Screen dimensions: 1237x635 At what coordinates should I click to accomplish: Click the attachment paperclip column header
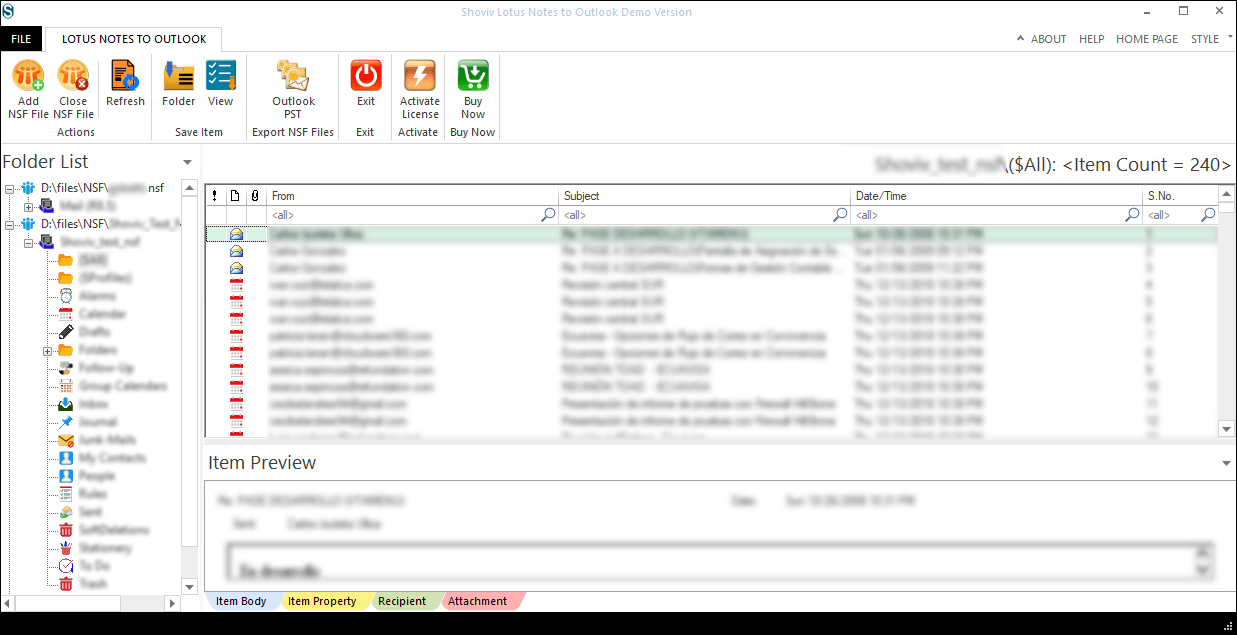pos(255,196)
